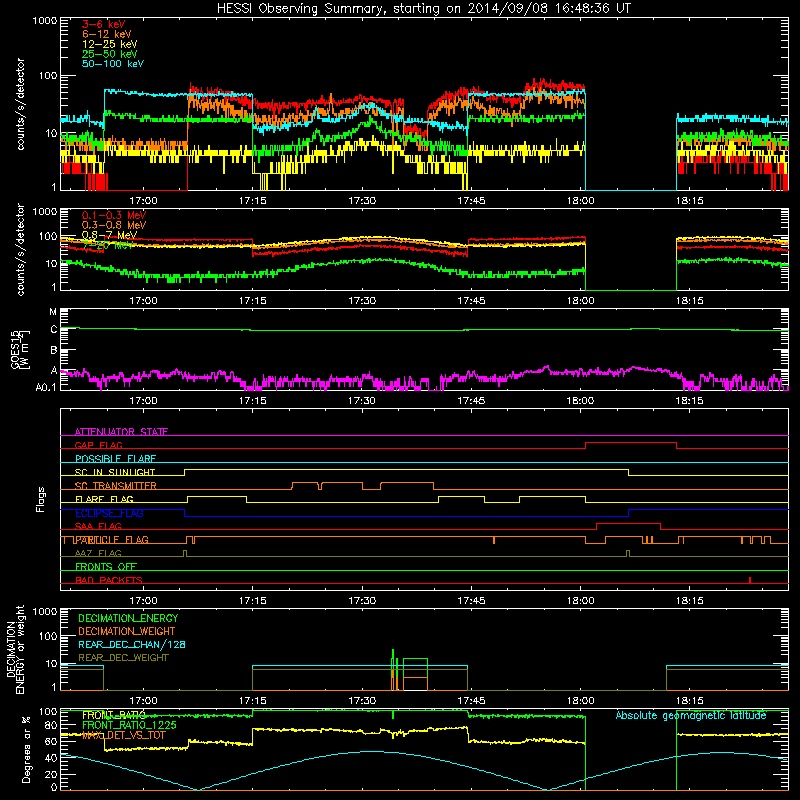Viewport: 800px width, 800px height.
Task: Select the GAP_FLAG label
Action: pyautogui.click(x=98, y=445)
